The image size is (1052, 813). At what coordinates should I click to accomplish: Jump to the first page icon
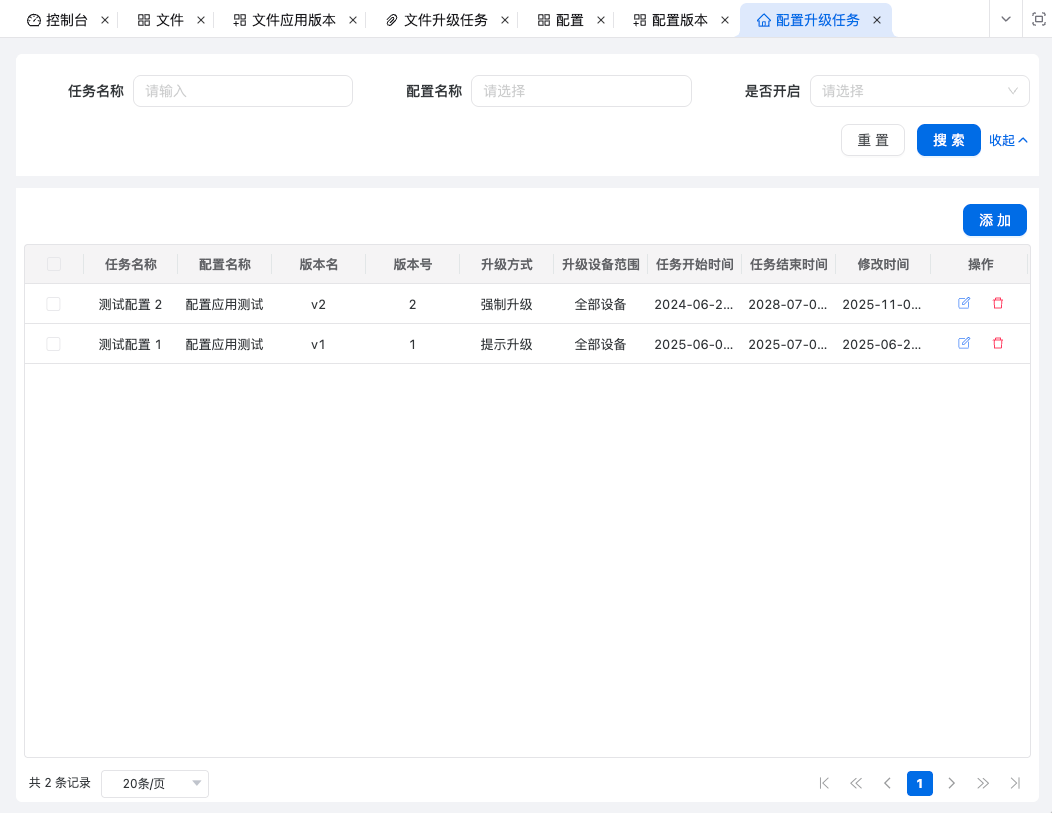tap(824, 783)
